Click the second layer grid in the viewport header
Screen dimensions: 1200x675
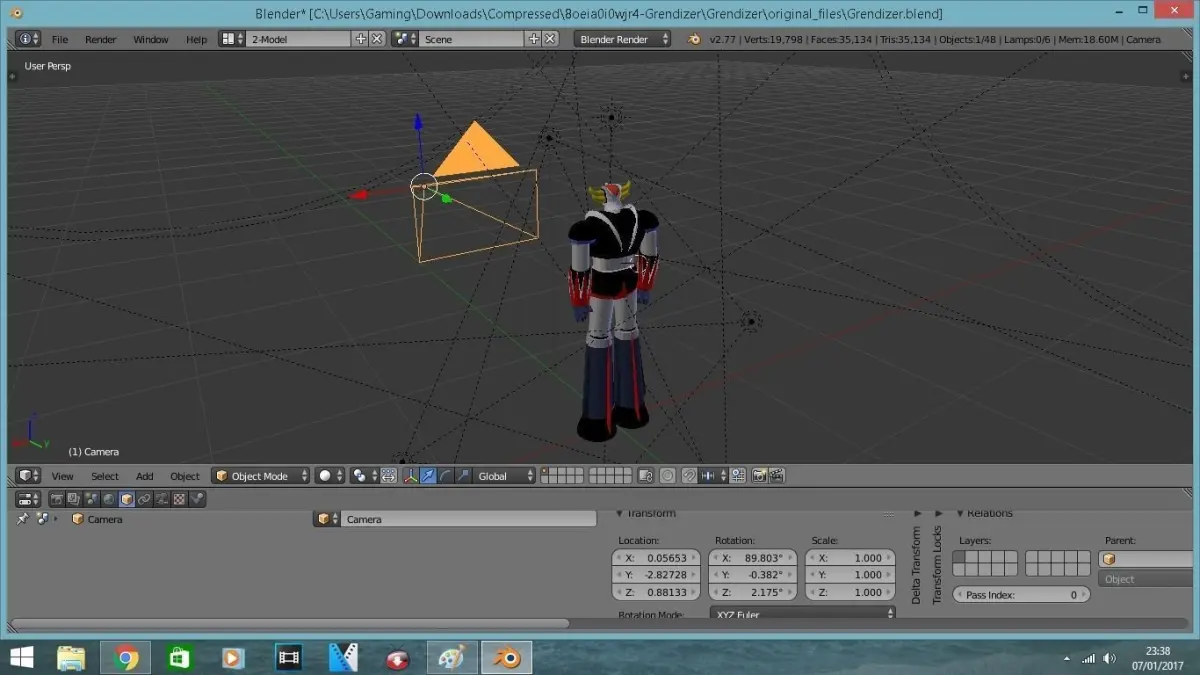coord(610,476)
